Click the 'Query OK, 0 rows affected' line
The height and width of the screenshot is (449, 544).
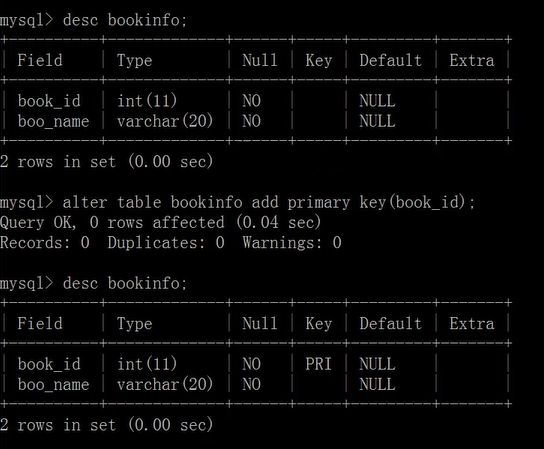click(160, 222)
